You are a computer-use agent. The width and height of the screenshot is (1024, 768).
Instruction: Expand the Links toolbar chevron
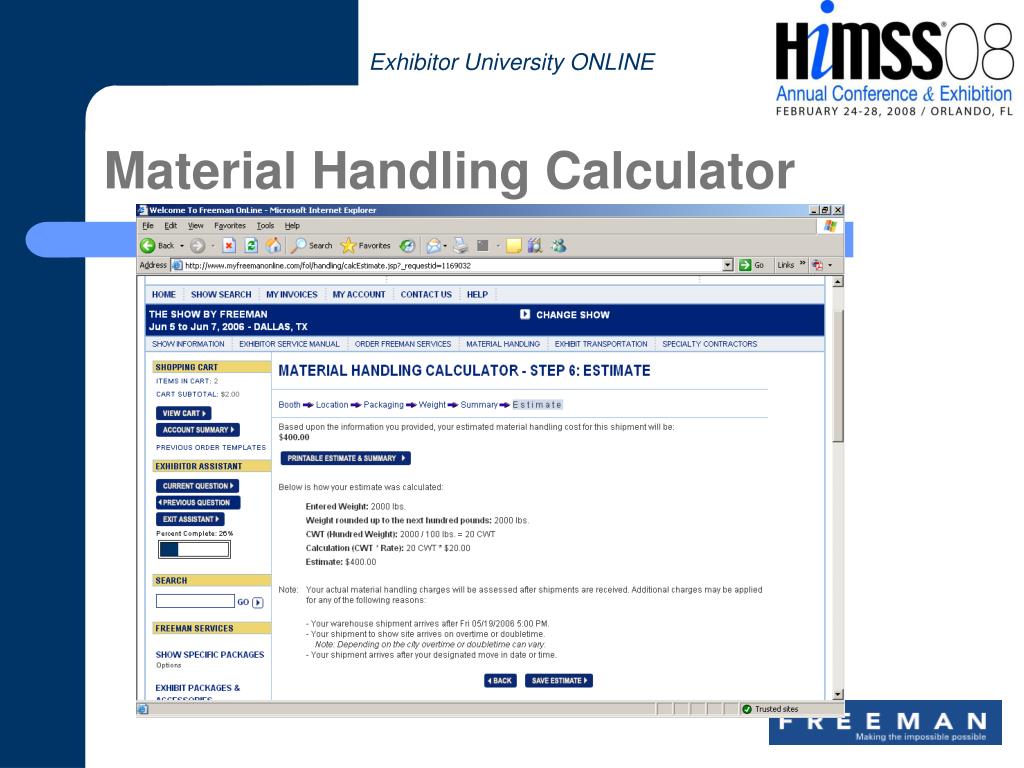803,264
